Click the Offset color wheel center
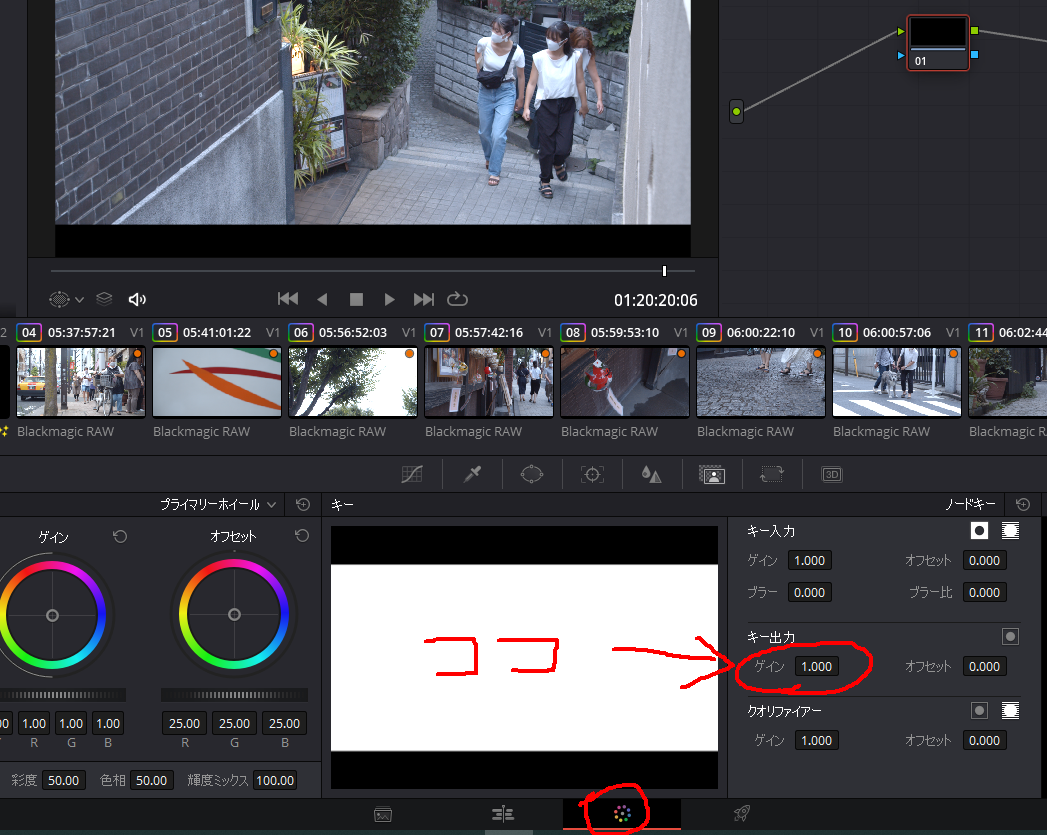Image resolution: width=1047 pixels, height=835 pixels. click(x=234, y=614)
